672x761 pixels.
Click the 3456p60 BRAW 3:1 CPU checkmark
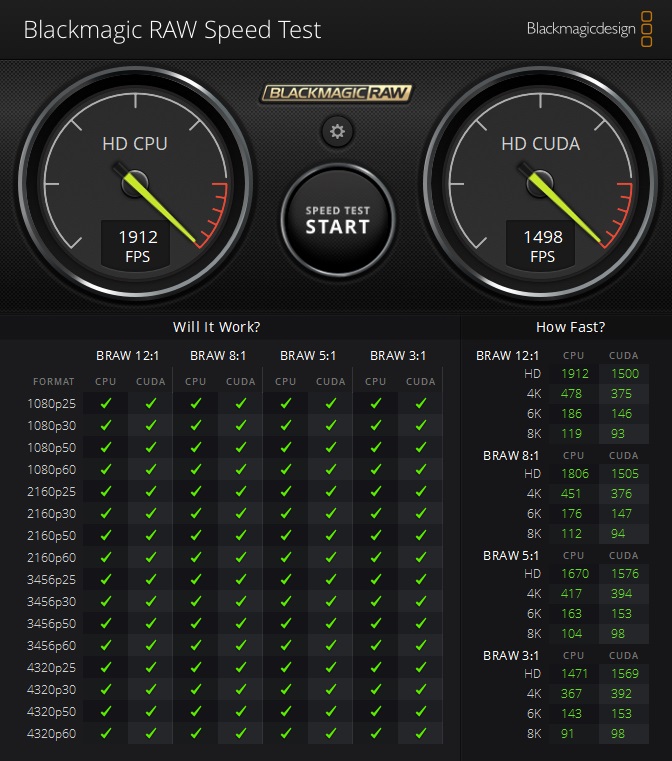pos(376,645)
